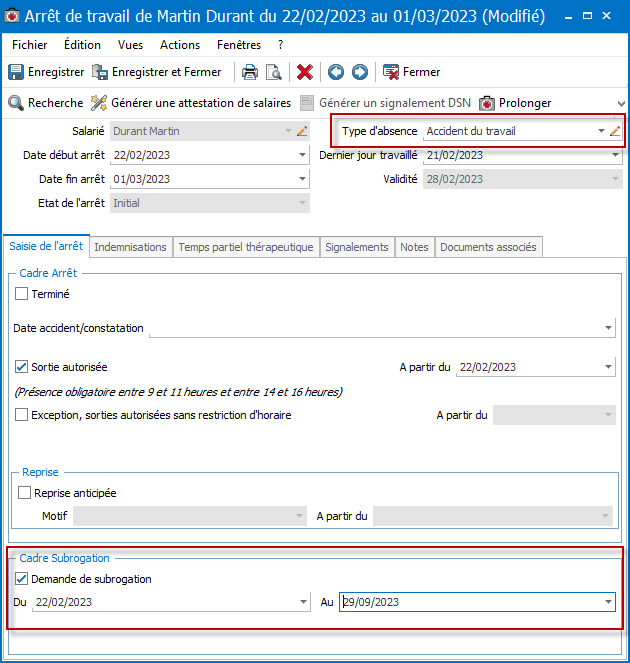Open the Édition menu
The image size is (630, 663).
click(x=82, y=45)
